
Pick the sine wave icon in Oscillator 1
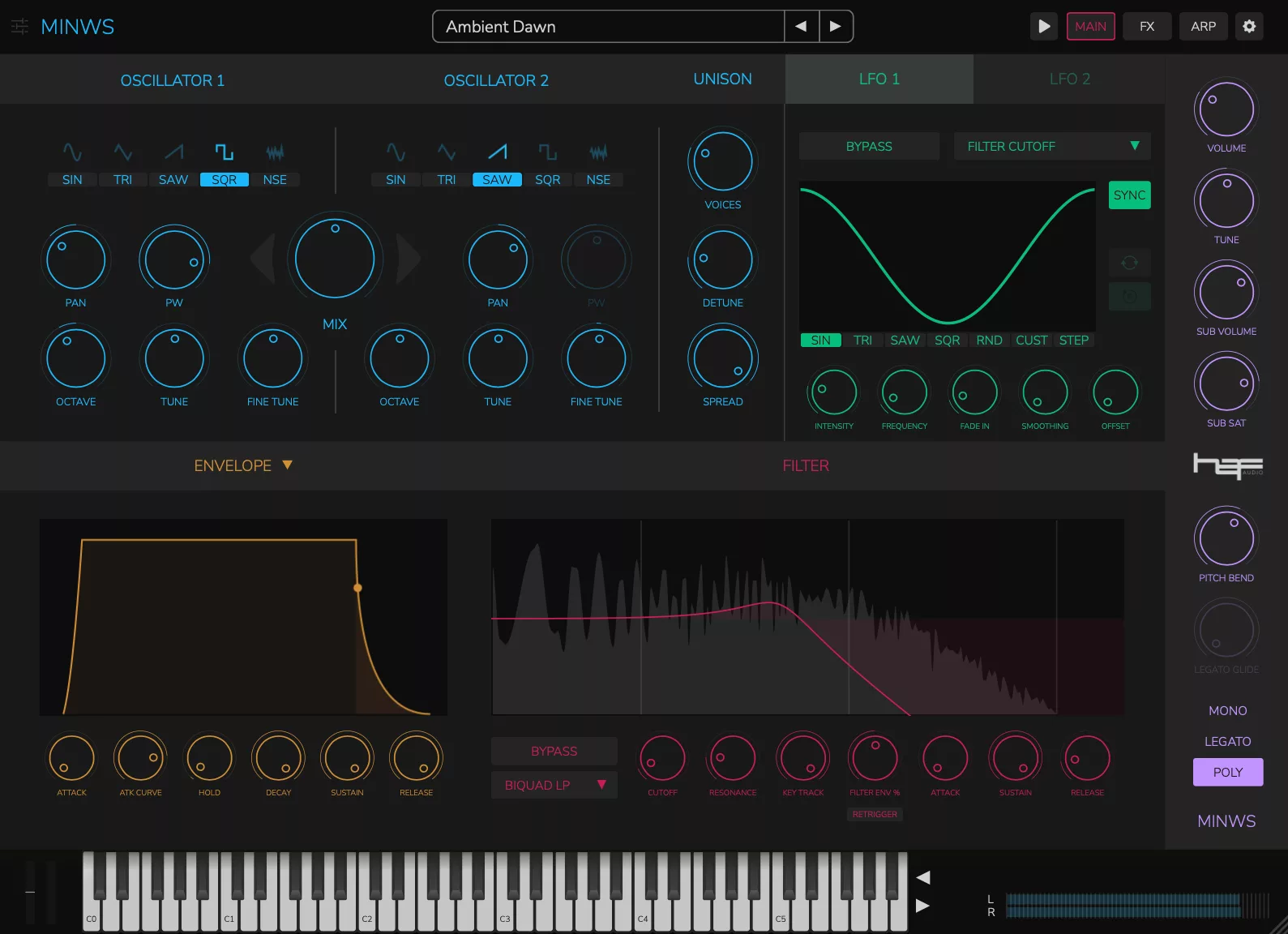click(72, 152)
